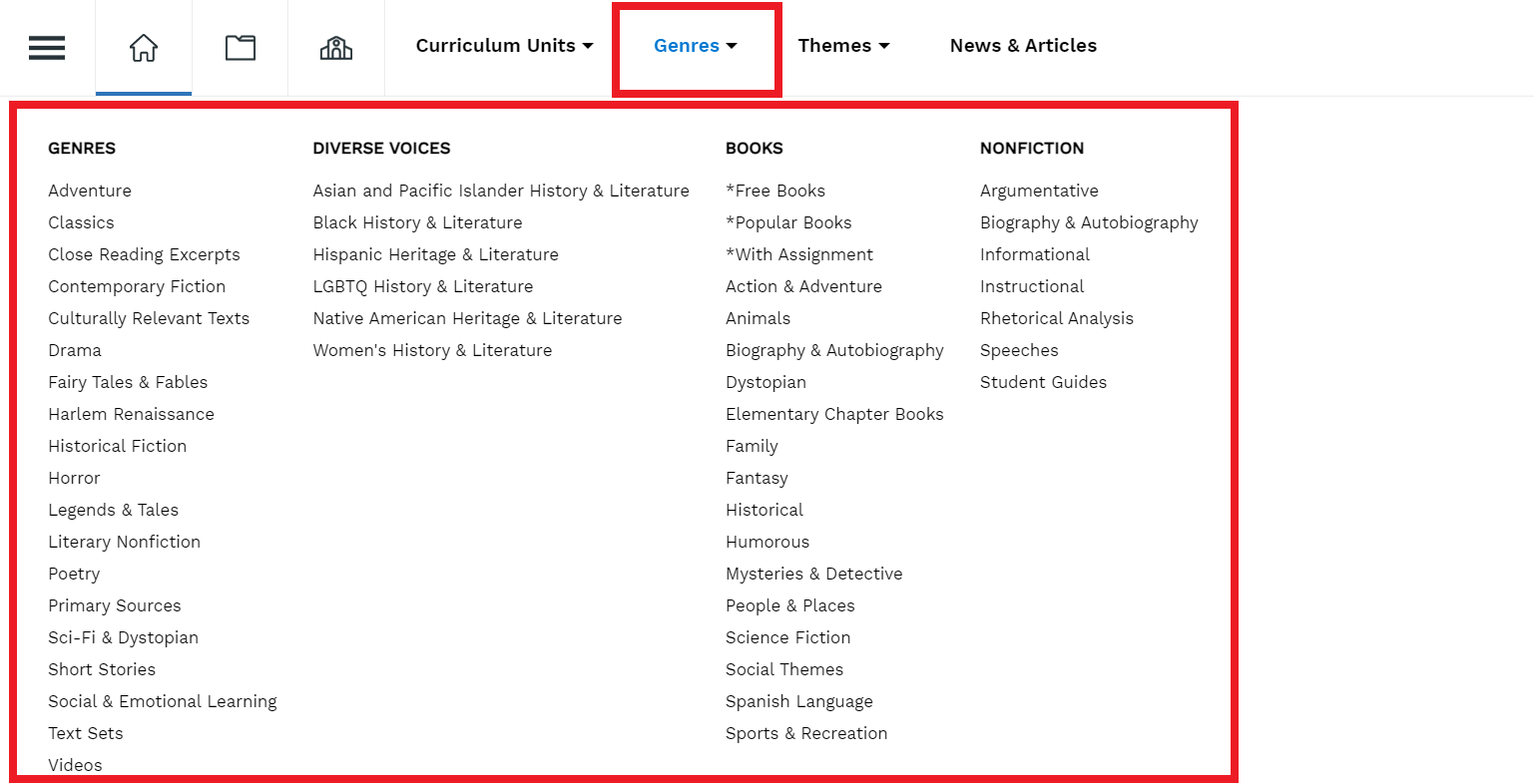This screenshot has width=1534, height=784.
Task: Collapse the Genres dropdown menu
Action: [696, 46]
